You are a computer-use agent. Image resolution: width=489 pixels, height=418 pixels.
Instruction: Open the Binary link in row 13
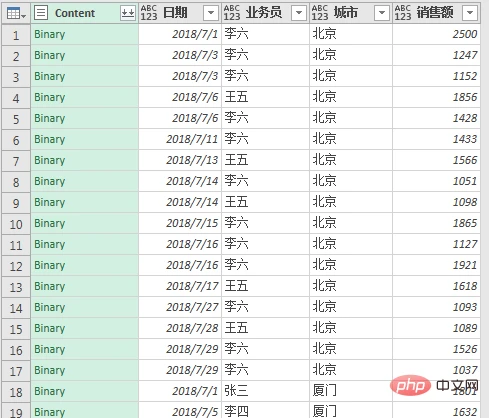[x=50, y=286]
